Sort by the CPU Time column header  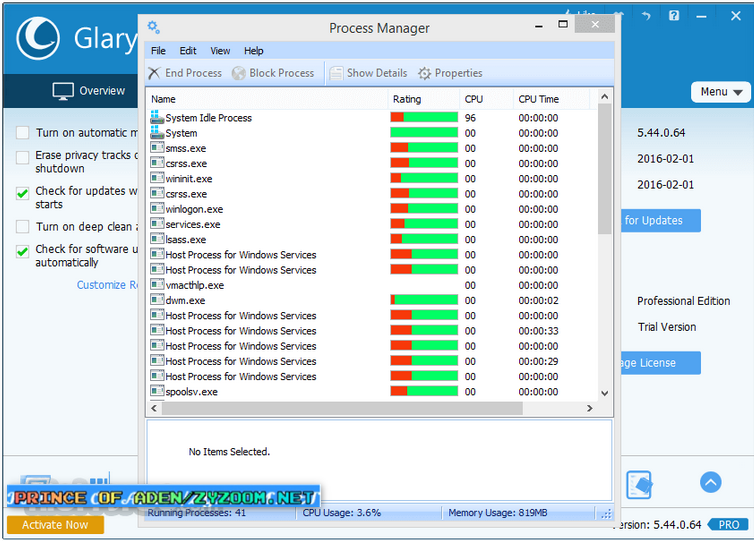point(551,99)
